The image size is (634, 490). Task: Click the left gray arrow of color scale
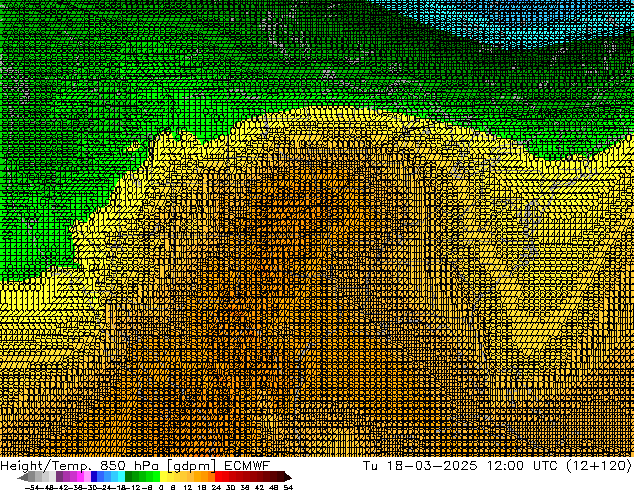23,478
